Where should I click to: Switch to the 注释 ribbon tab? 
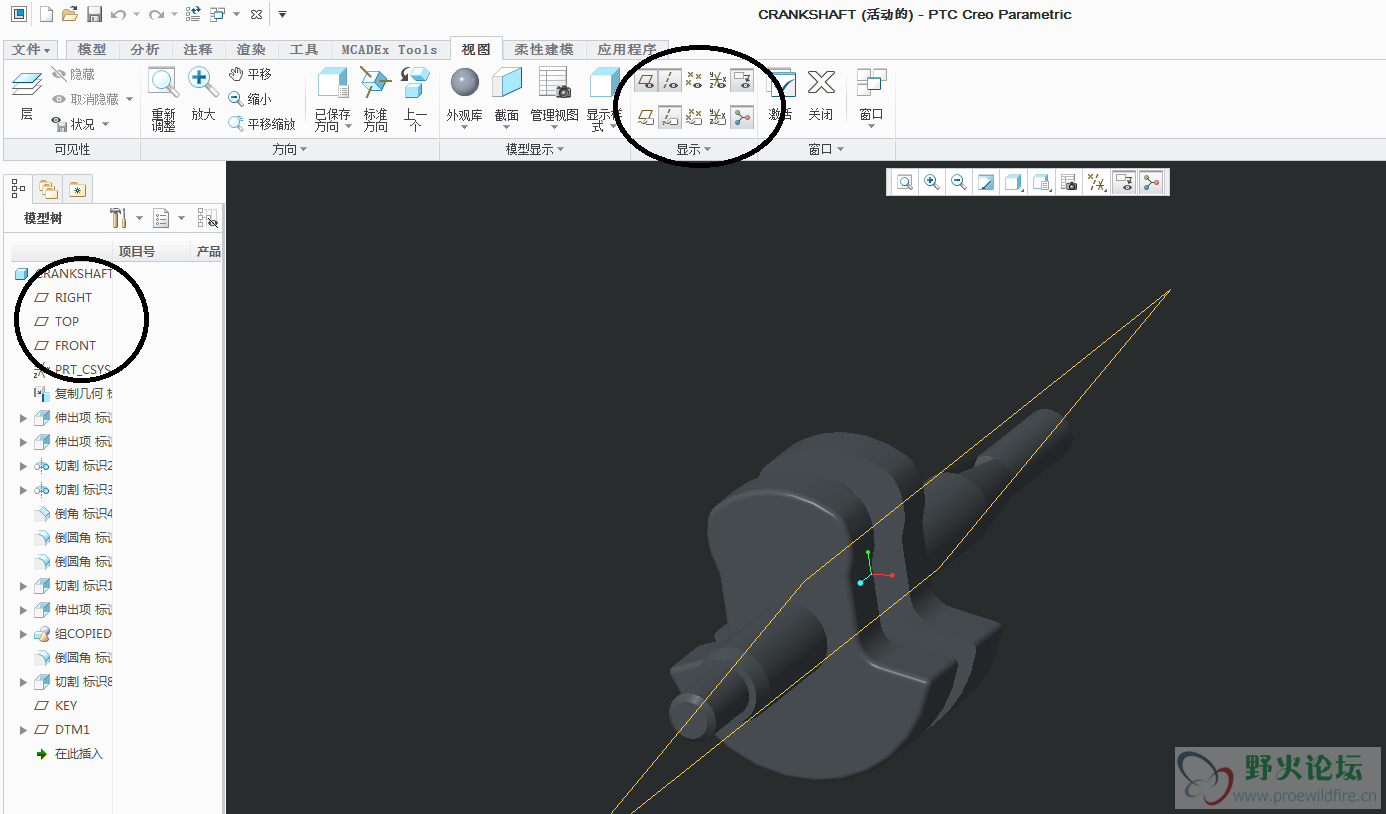click(198, 49)
